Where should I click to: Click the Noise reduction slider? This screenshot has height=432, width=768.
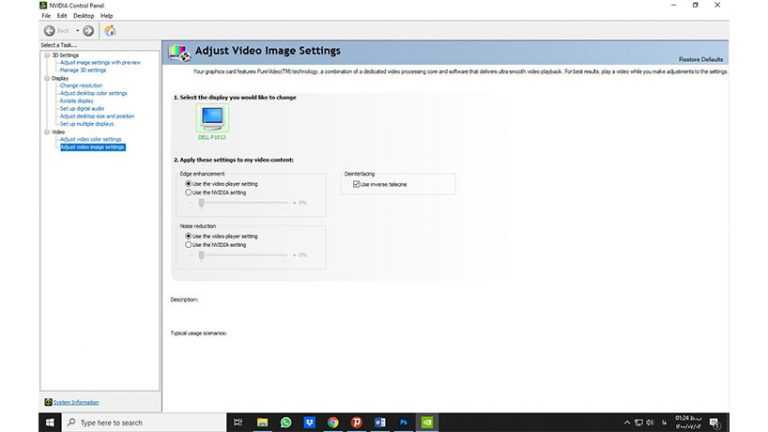(x=242, y=255)
